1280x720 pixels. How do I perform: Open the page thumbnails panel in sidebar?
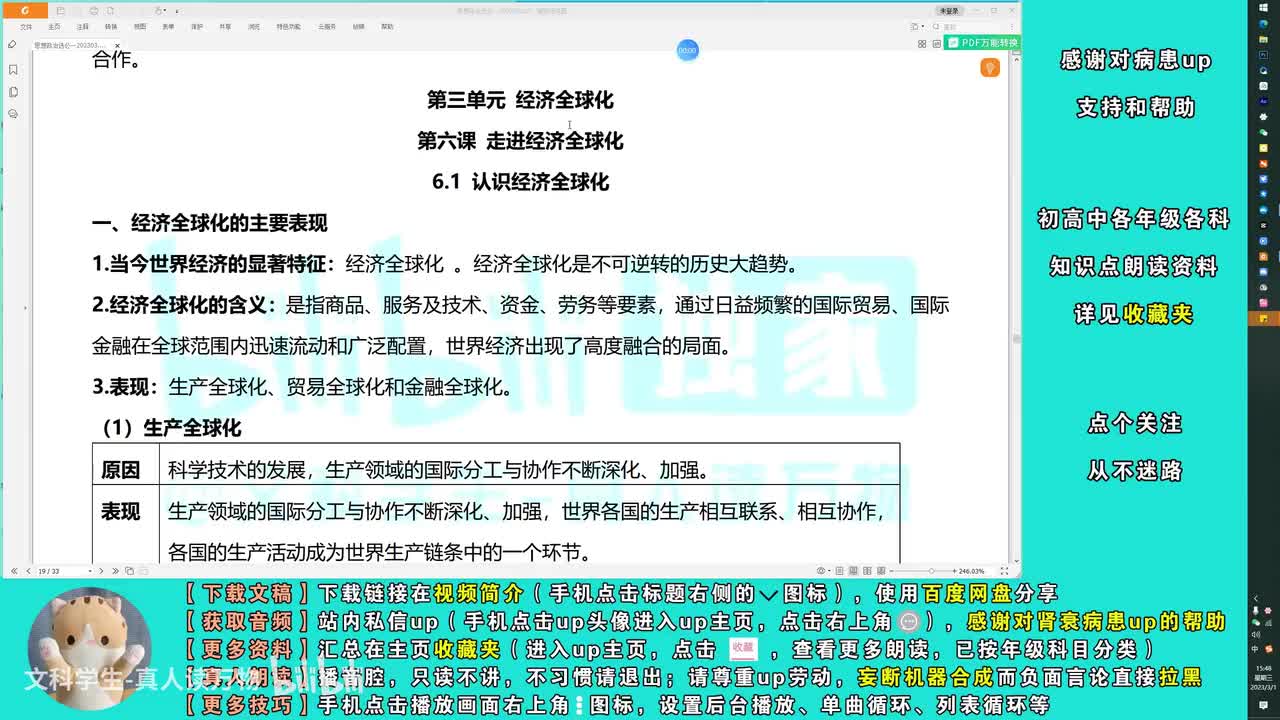[x=13, y=92]
